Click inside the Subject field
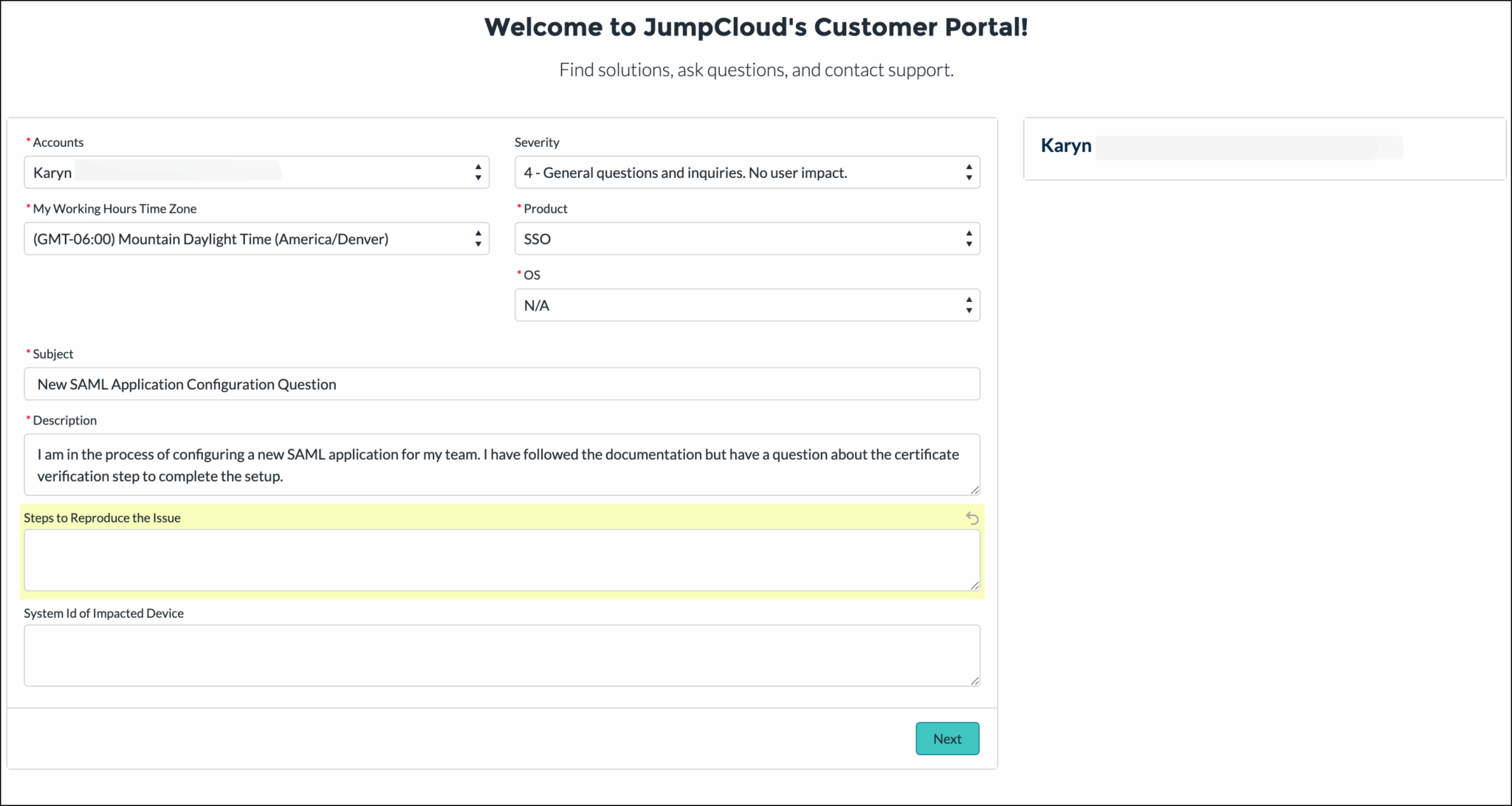The height and width of the screenshot is (806, 1512). [x=501, y=383]
